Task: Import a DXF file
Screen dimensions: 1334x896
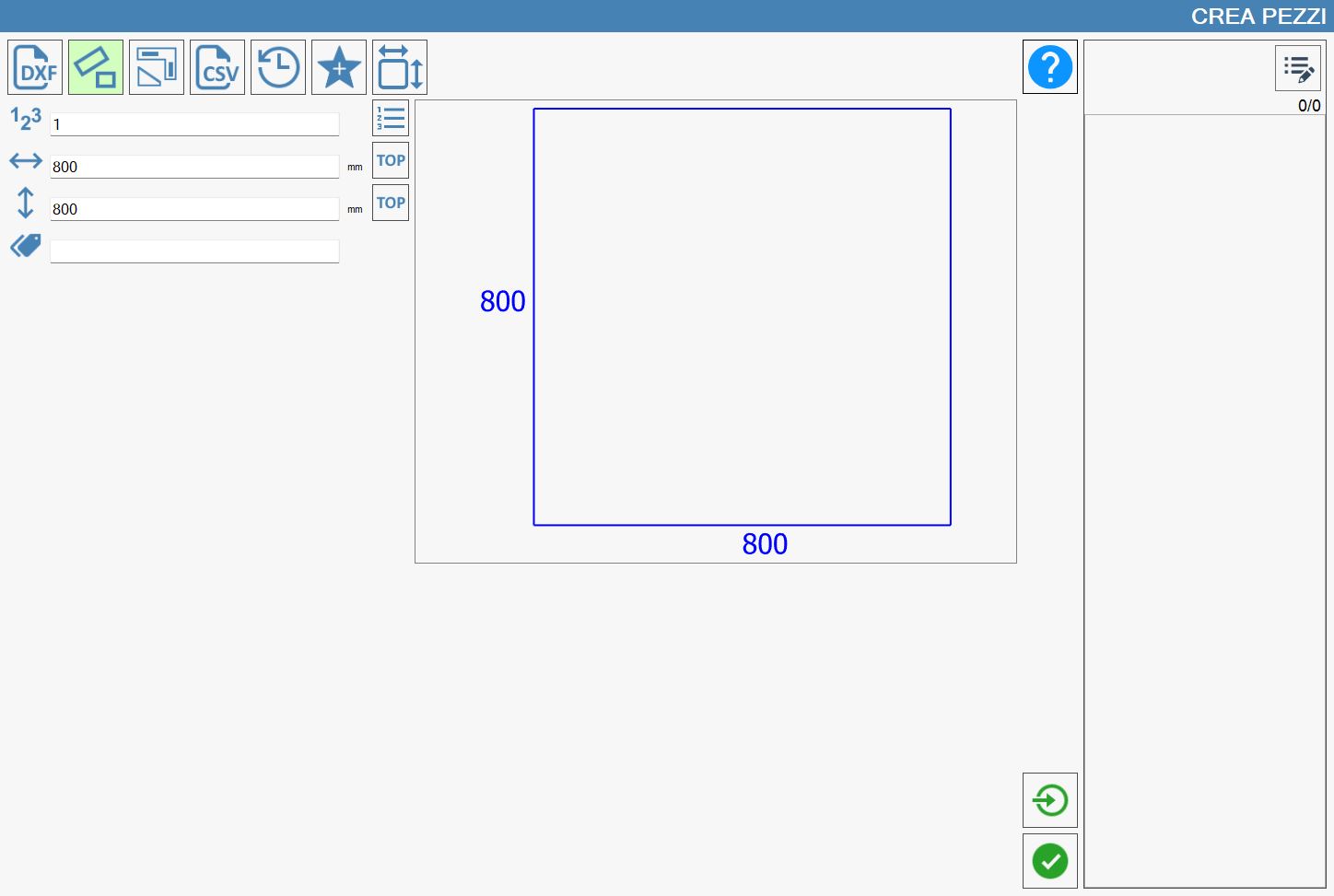Action: pyautogui.click(x=35, y=67)
